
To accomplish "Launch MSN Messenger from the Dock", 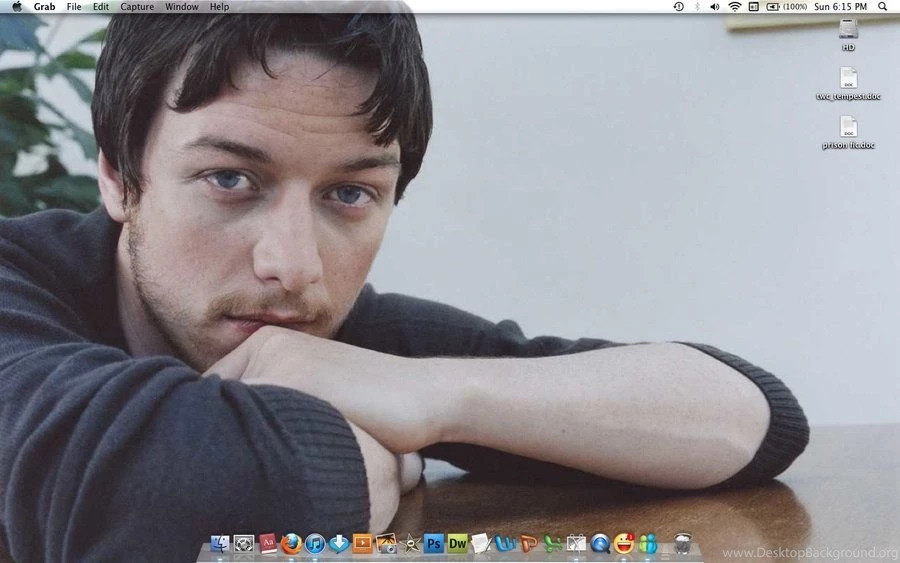I will tap(648, 543).
